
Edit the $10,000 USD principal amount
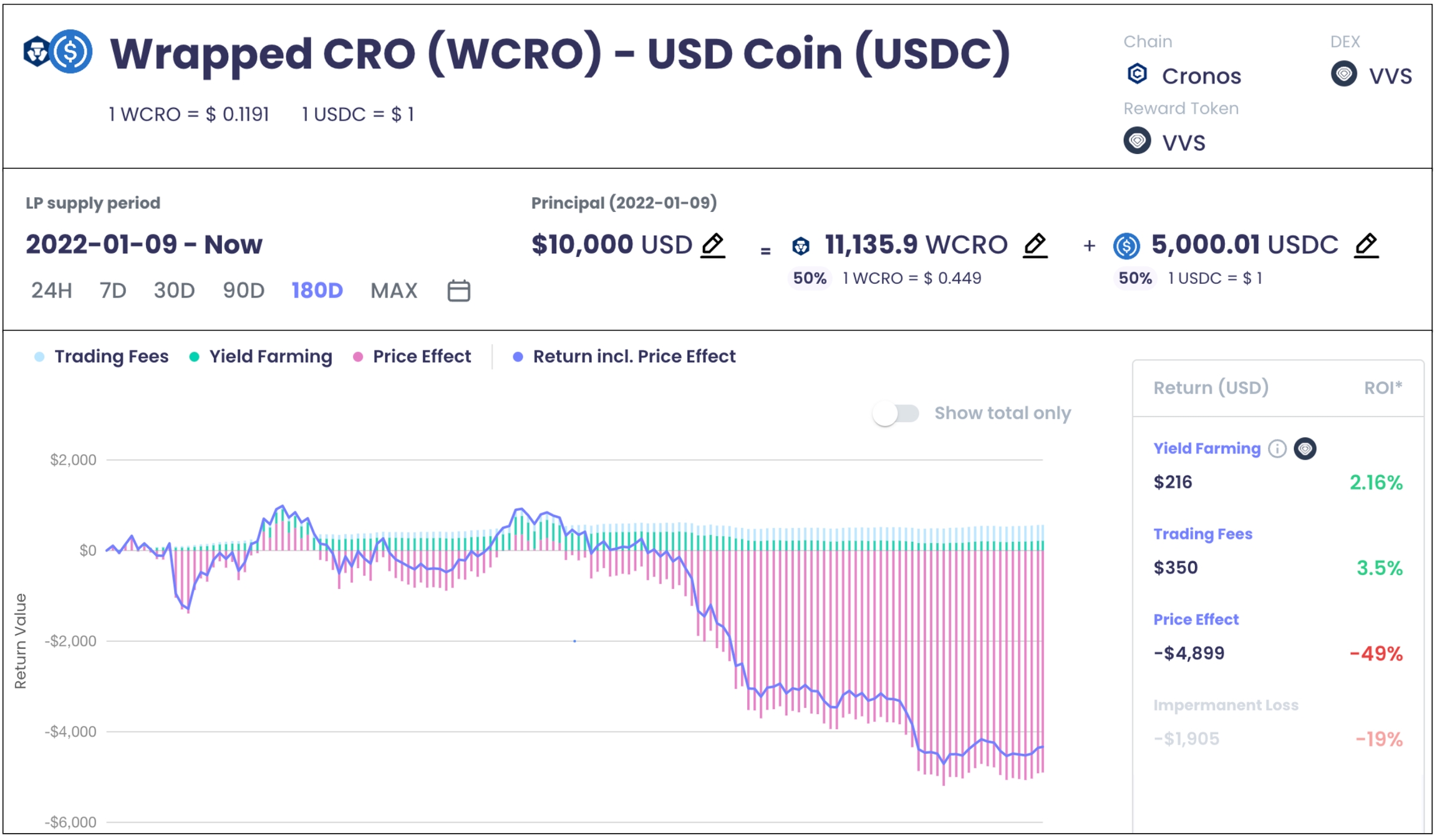coord(712,244)
